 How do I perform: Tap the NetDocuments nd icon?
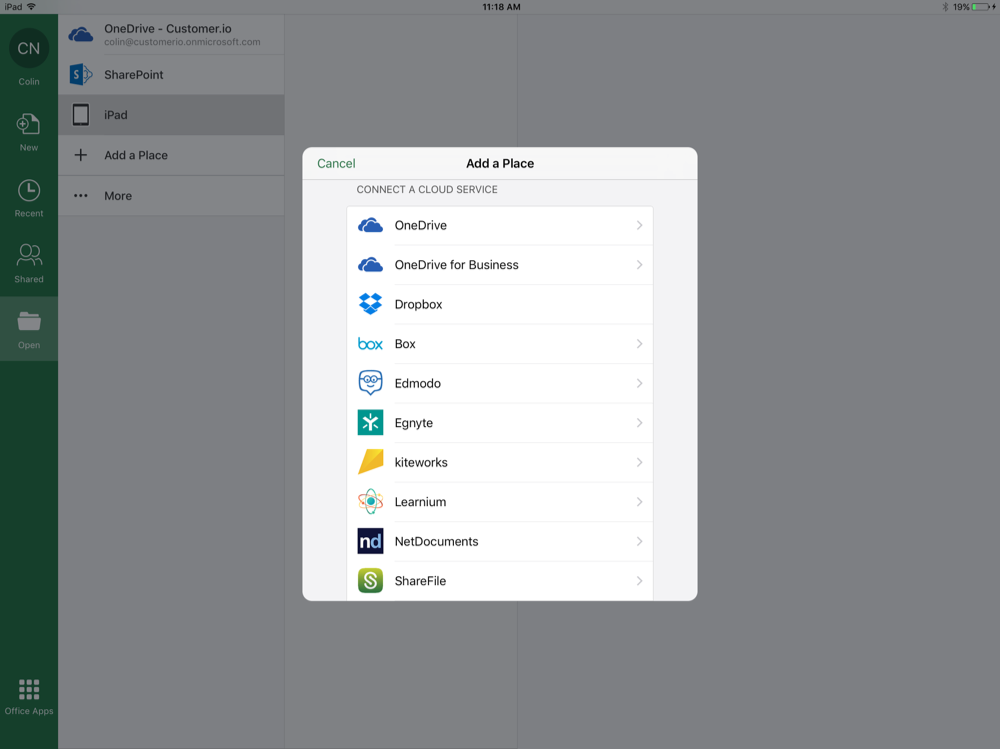(x=370, y=541)
